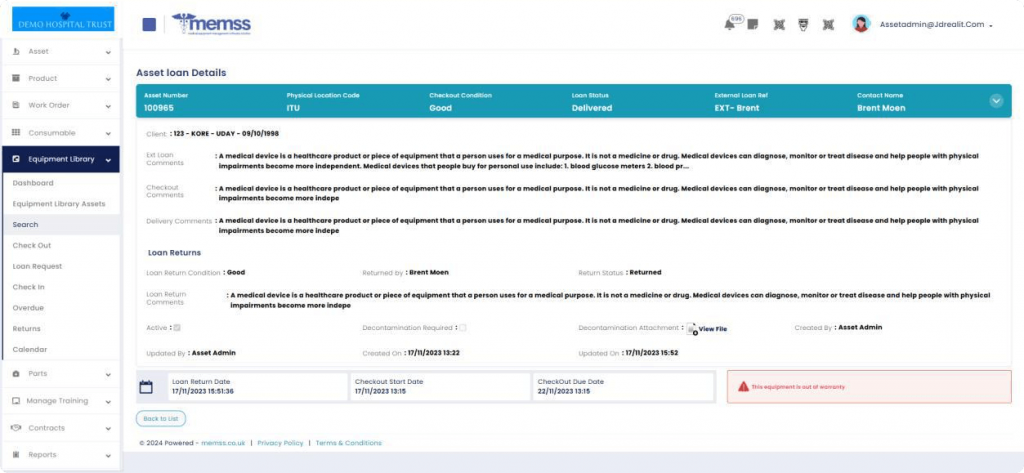This screenshot has width=1024, height=473.
Task: Click the calendar icon beside Loan Return Date
Action: (146, 387)
